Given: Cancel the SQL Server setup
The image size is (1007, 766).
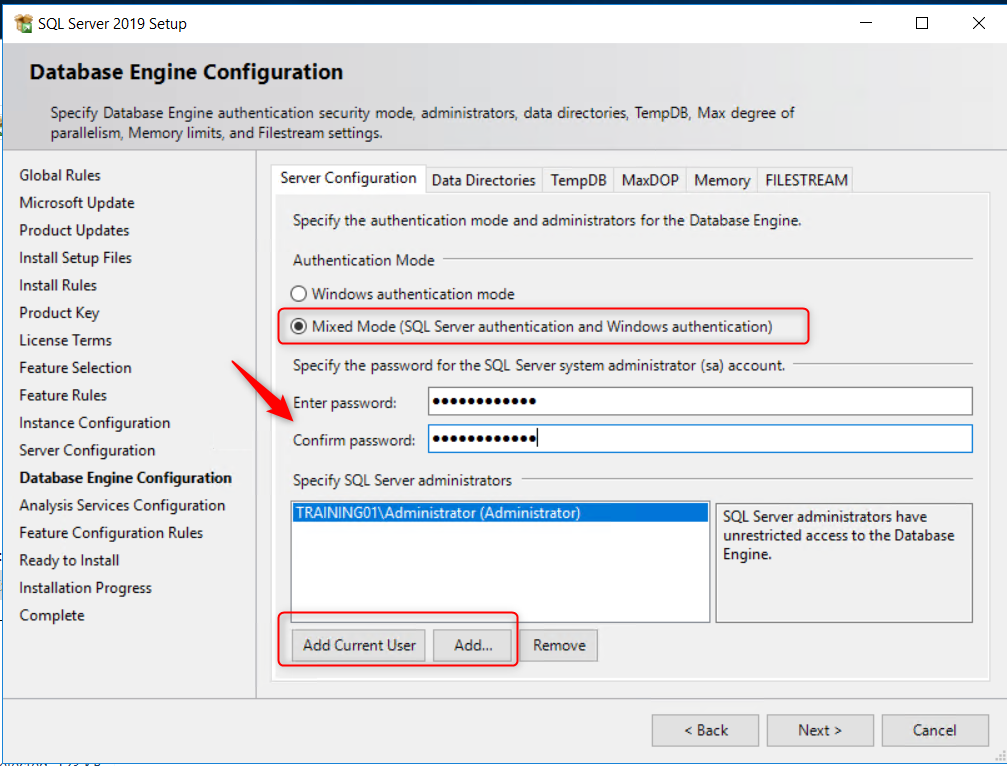Looking at the screenshot, I should pos(934,731).
